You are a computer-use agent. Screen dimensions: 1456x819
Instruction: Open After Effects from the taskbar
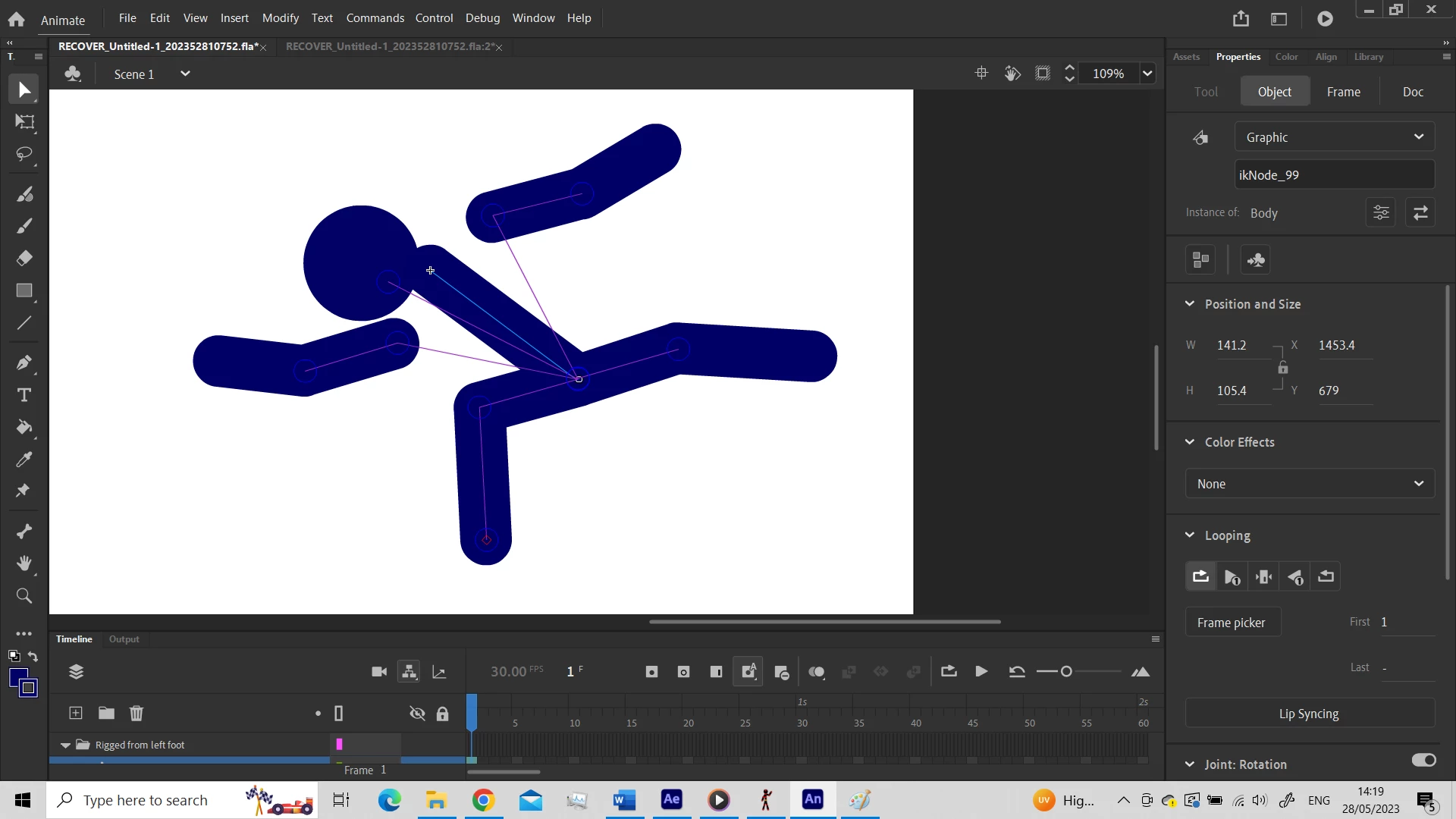coord(672,800)
